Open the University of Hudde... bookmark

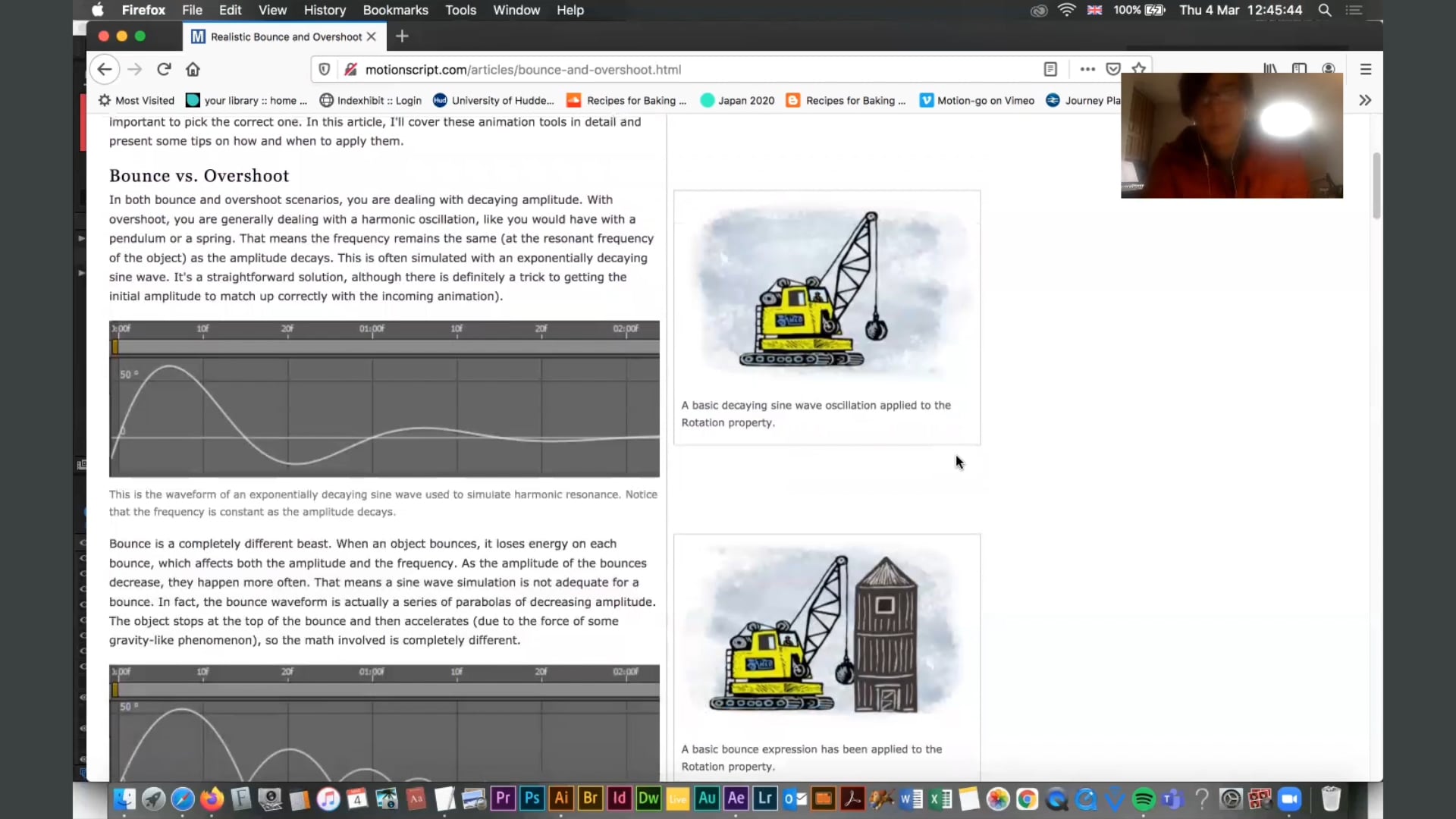tap(494, 100)
